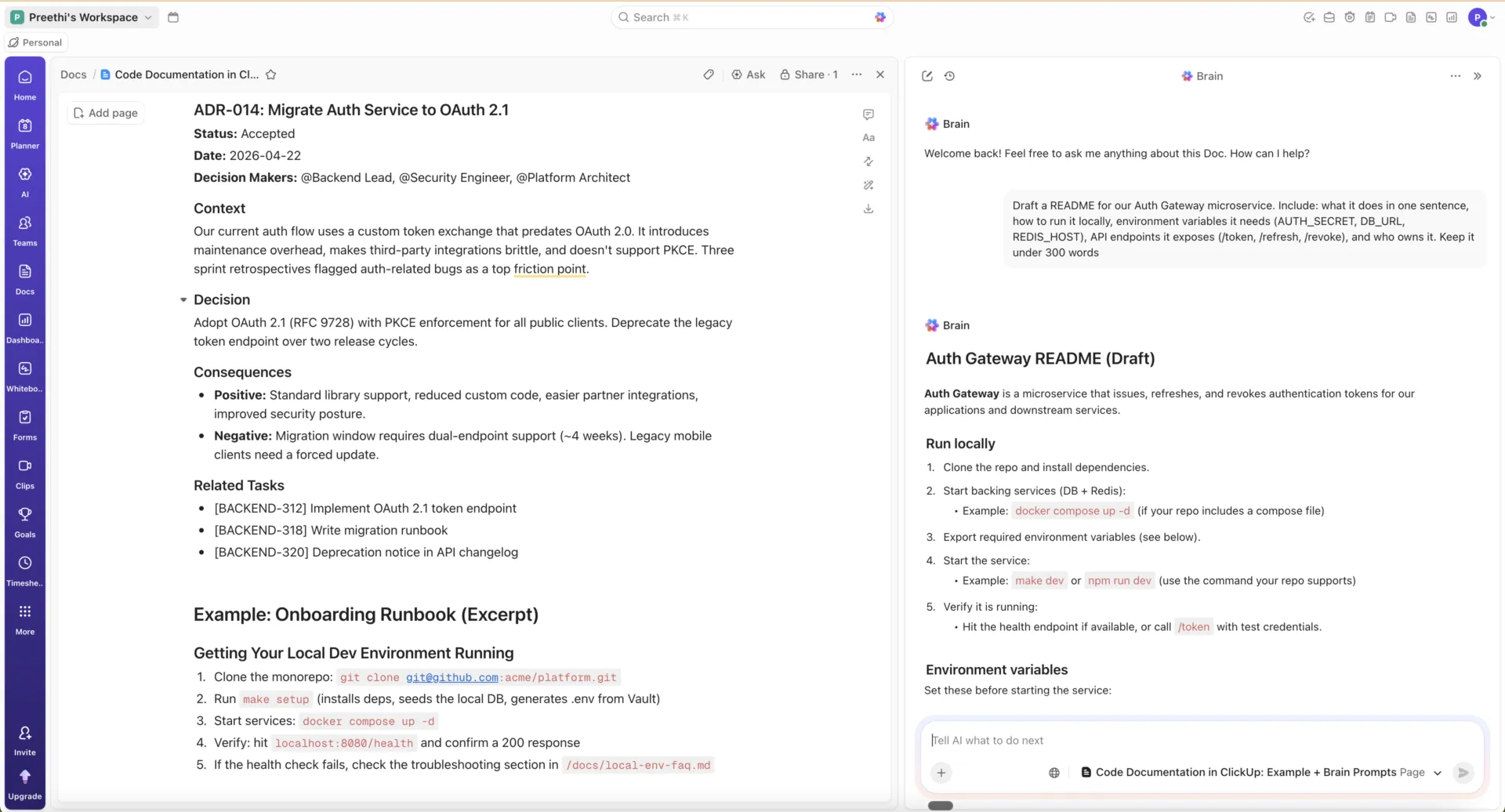Click the relationships arrows icon on doc rail
Screen dimensions: 1505x812
click(x=869, y=161)
